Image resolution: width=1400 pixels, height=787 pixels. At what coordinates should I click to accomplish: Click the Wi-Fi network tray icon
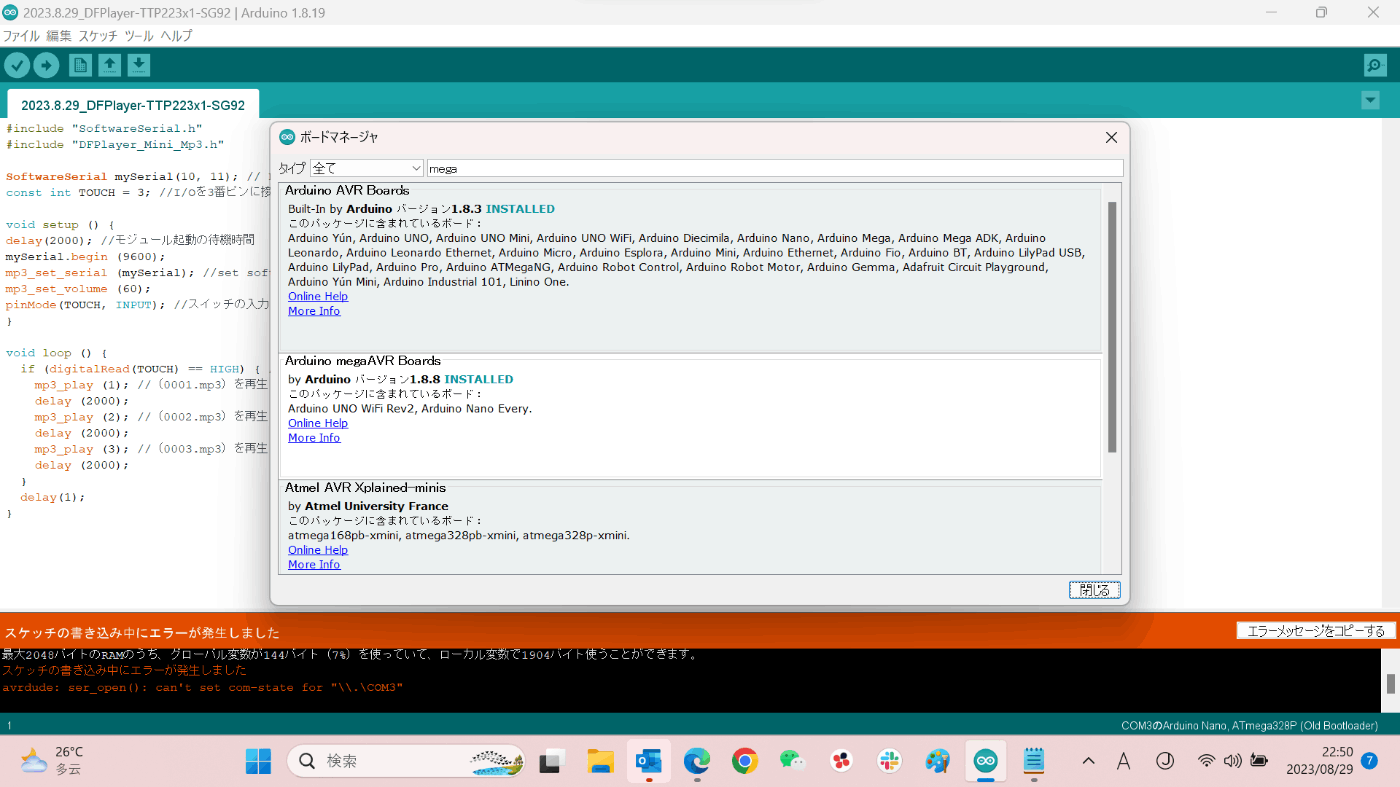coord(1207,761)
